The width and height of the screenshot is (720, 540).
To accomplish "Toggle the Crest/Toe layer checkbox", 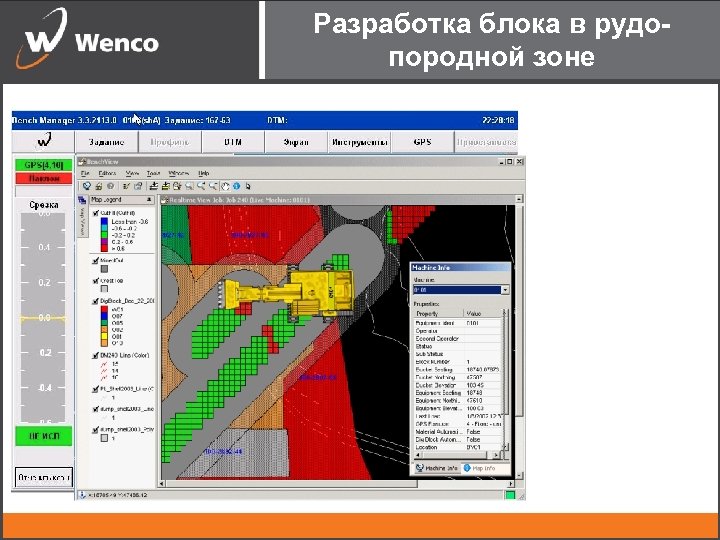I will click(x=96, y=281).
